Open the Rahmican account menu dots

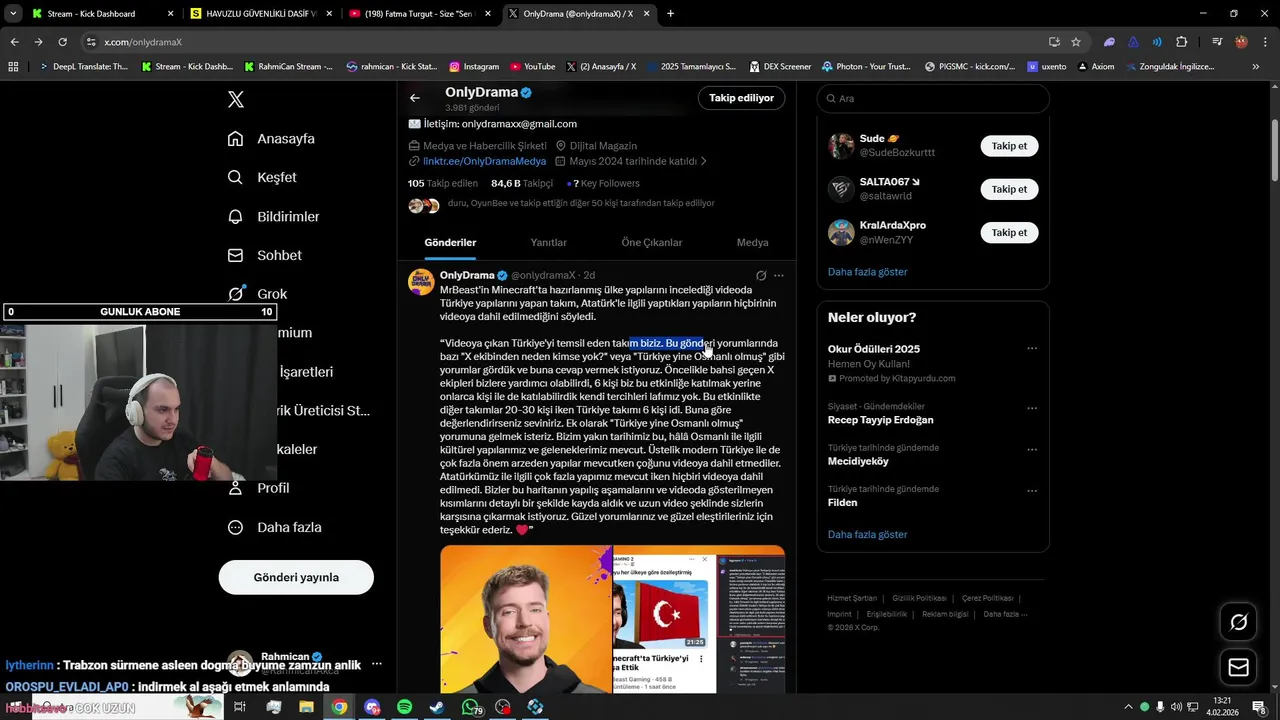377,664
